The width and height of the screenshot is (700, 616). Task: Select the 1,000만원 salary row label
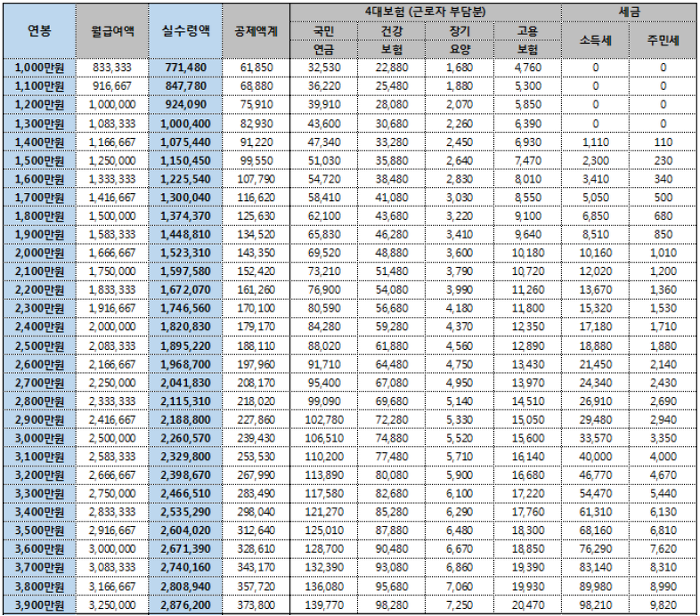click(40, 68)
